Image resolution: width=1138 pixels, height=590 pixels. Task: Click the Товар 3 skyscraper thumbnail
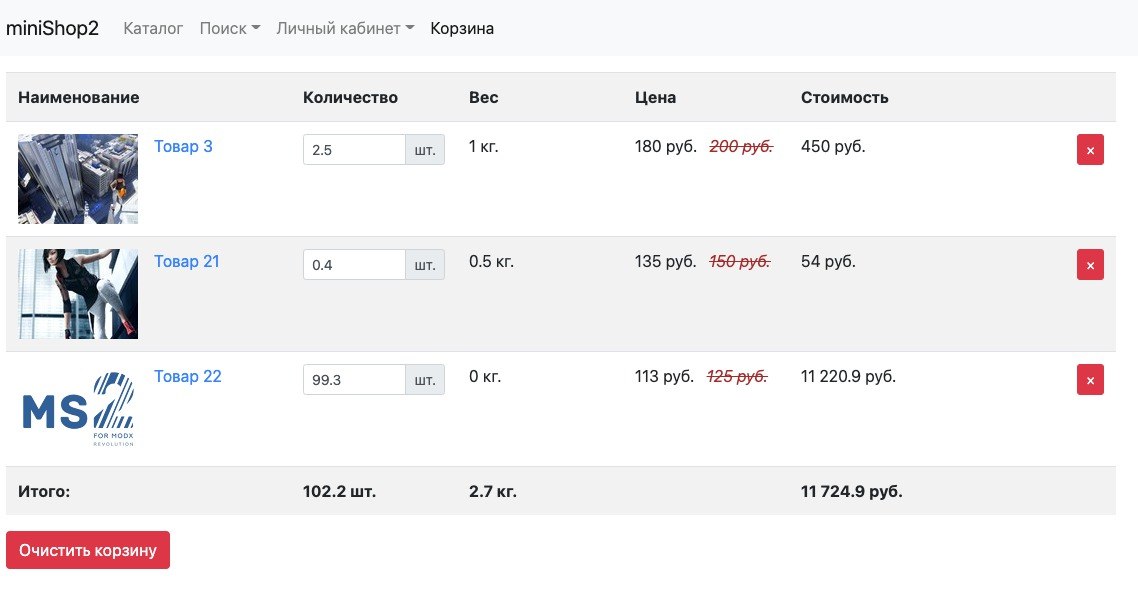coord(78,179)
